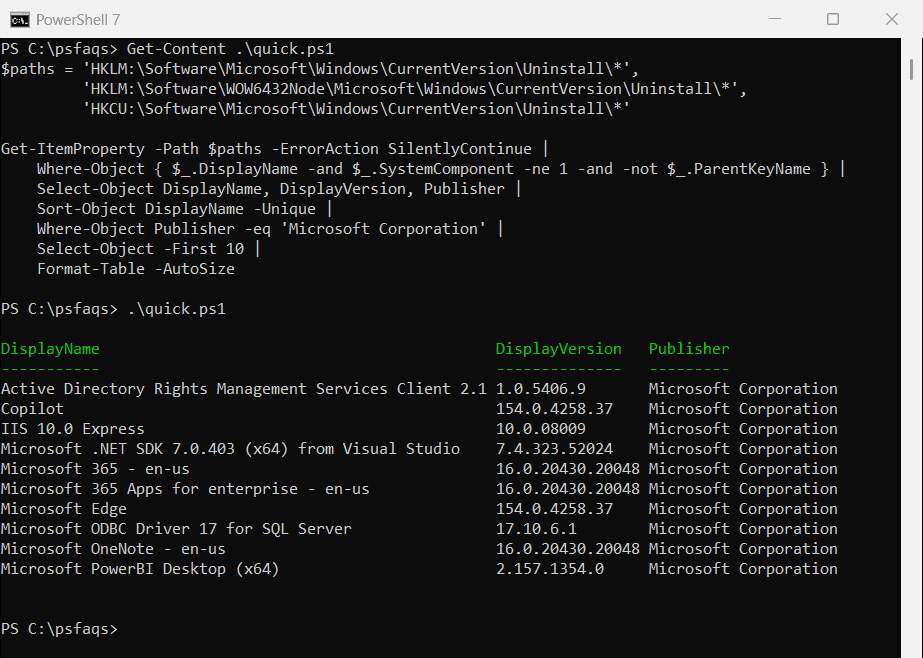
Task: Click Microsoft Edge's version '154.0.4258.37'
Action: (x=554, y=509)
